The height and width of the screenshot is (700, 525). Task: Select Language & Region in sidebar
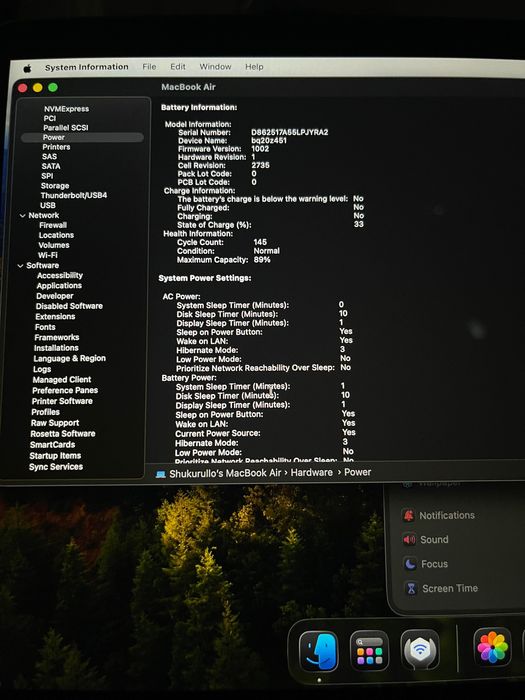tap(70, 358)
